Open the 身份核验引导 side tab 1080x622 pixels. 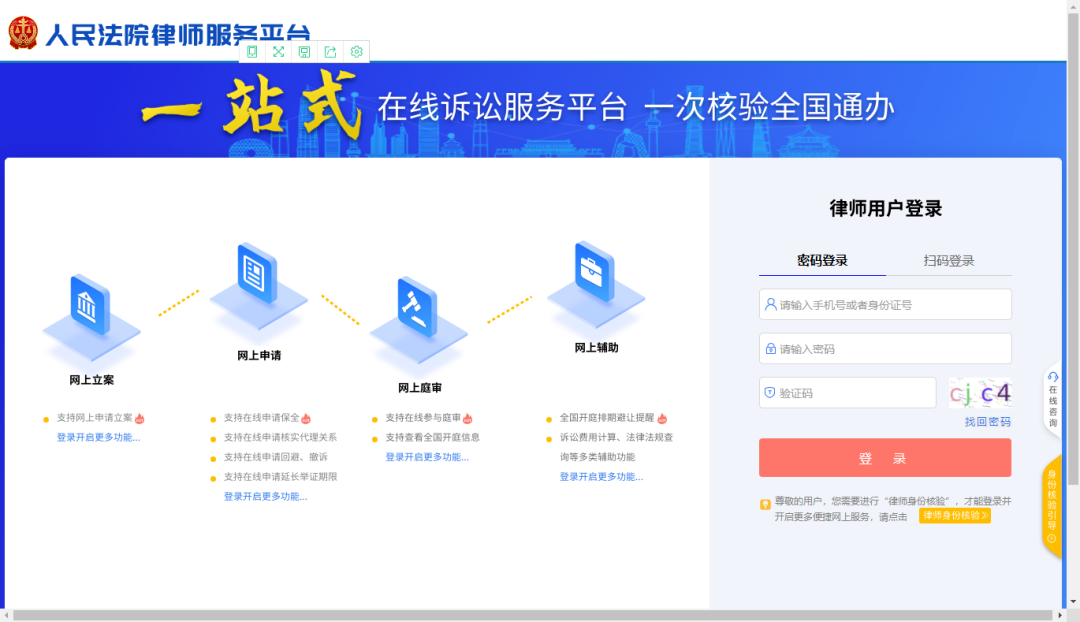pyautogui.click(x=1052, y=506)
